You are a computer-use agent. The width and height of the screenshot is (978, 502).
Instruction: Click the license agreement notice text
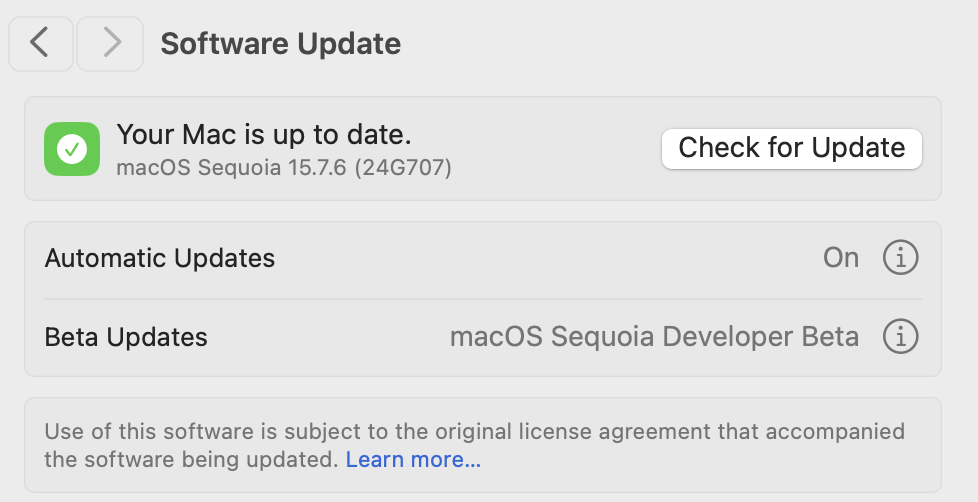click(474, 445)
